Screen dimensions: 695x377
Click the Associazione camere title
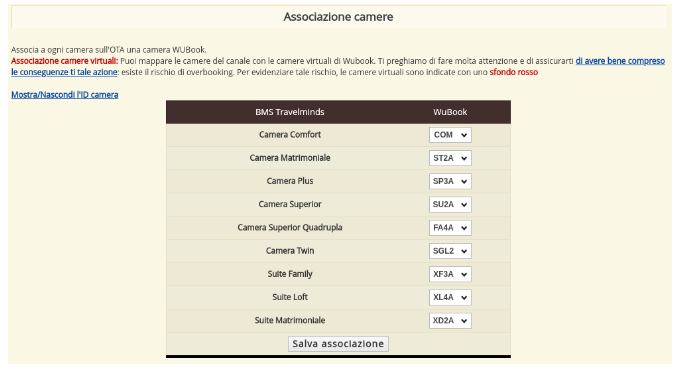338,17
